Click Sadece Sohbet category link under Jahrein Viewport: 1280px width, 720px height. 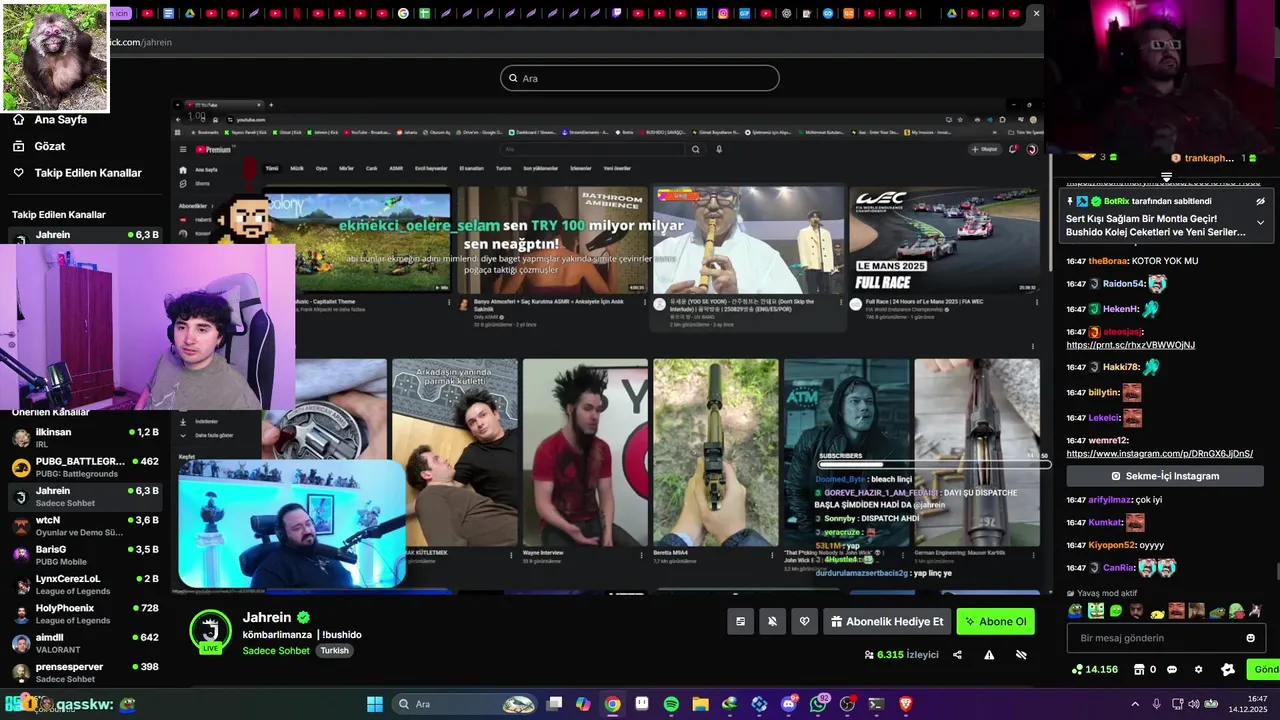(276, 651)
